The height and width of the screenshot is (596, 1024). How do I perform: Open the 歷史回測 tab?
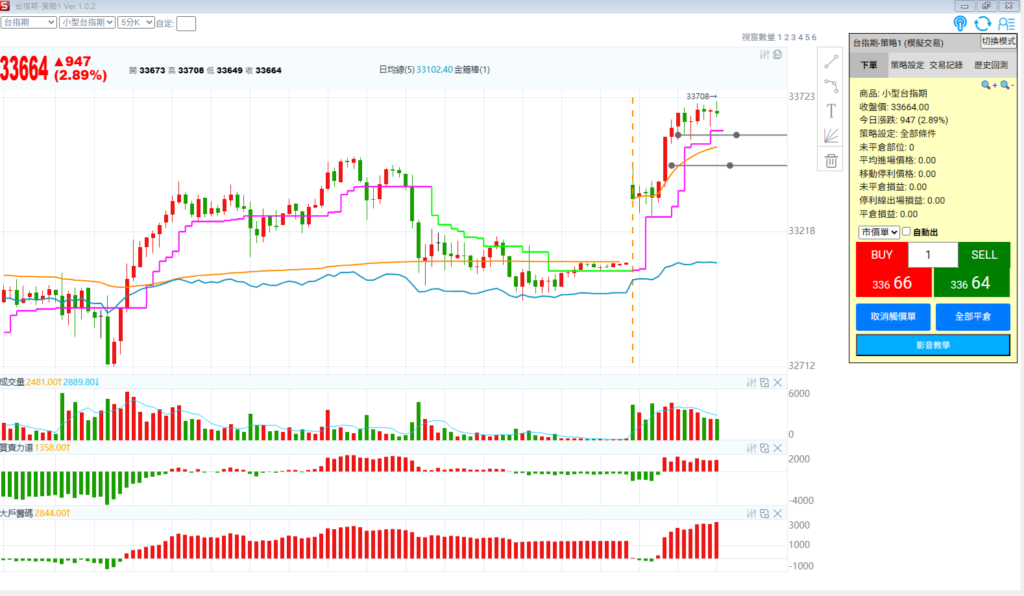coord(992,65)
